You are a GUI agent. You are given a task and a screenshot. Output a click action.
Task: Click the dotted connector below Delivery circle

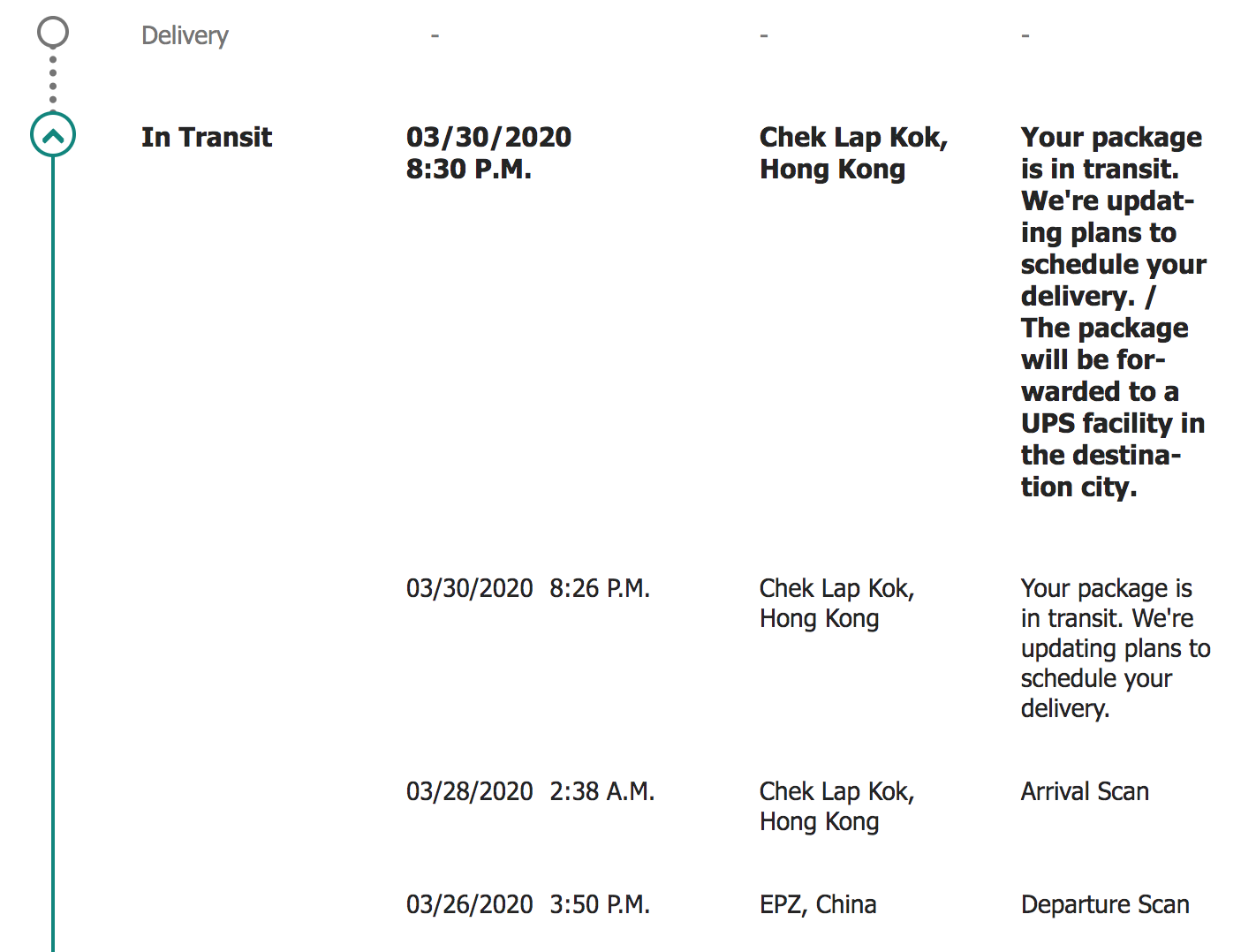53,80
